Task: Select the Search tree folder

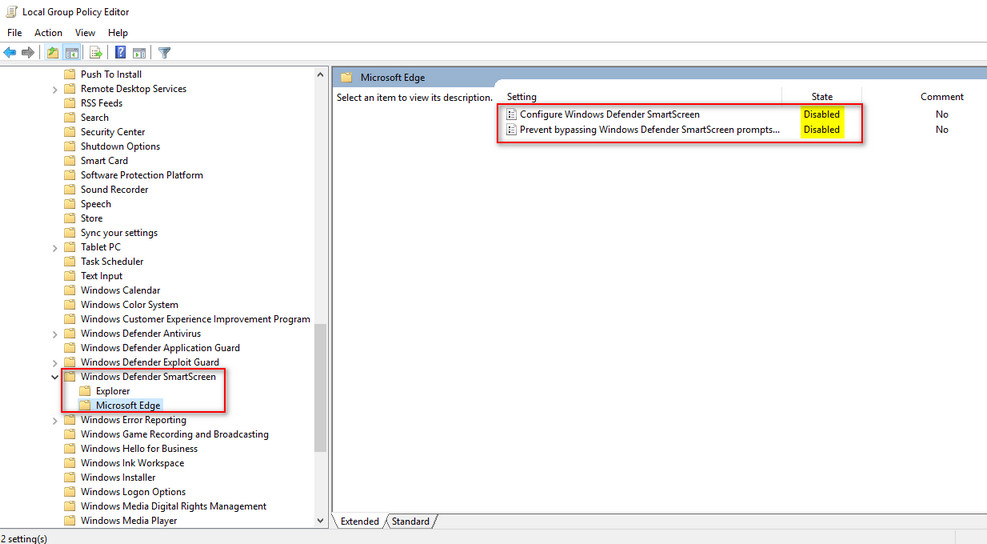Action: 94,117
